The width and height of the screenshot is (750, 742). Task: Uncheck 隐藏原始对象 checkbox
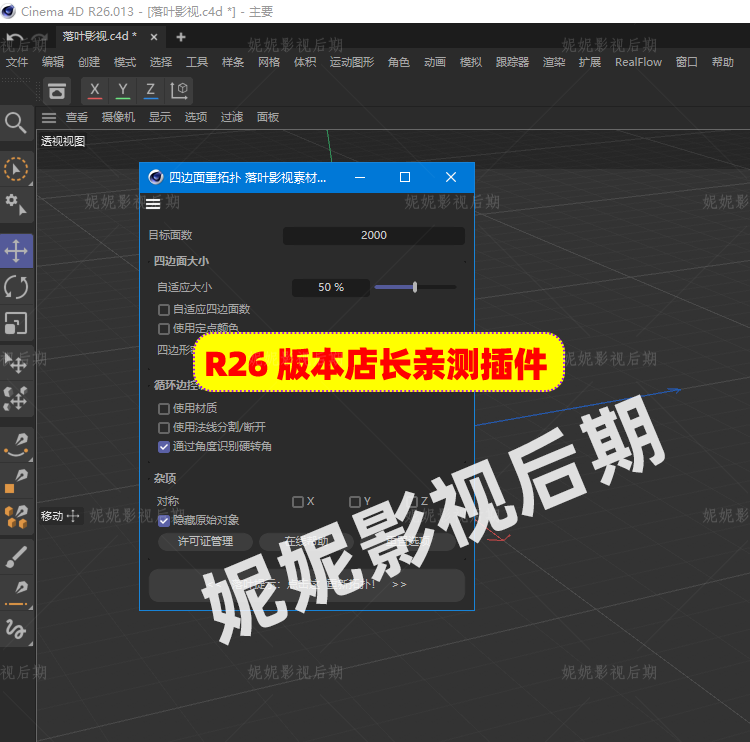point(164,521)
